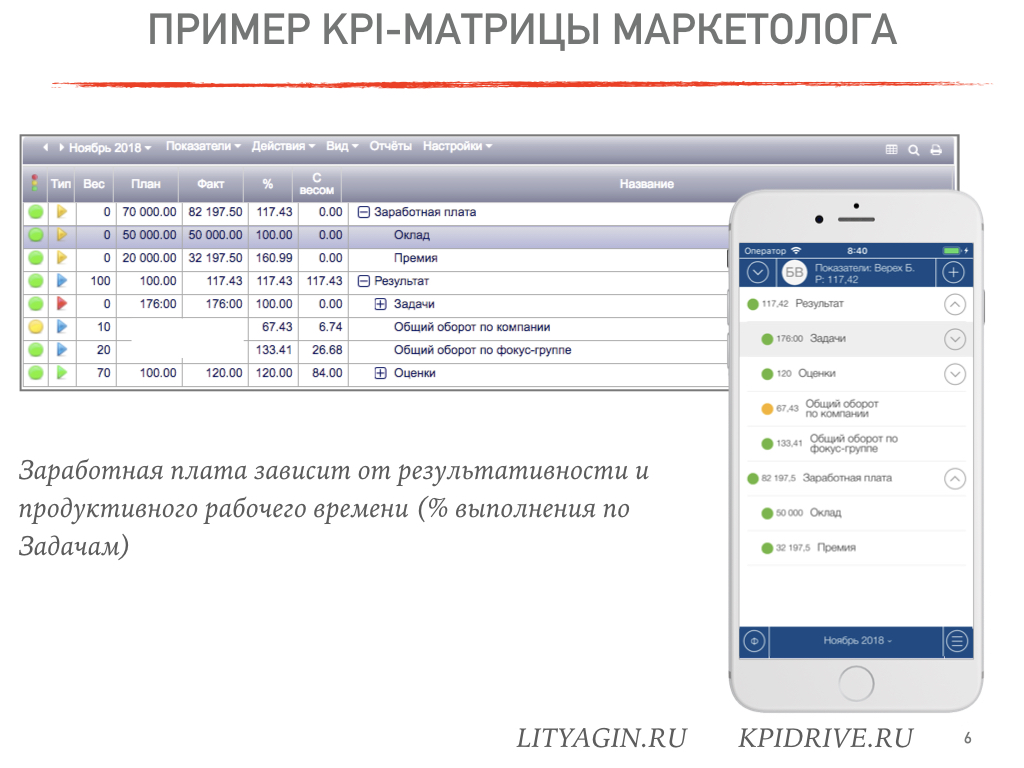Sort by the С весом column header
This screenshot has width=1024, height=768.
[x=317, y=184]
